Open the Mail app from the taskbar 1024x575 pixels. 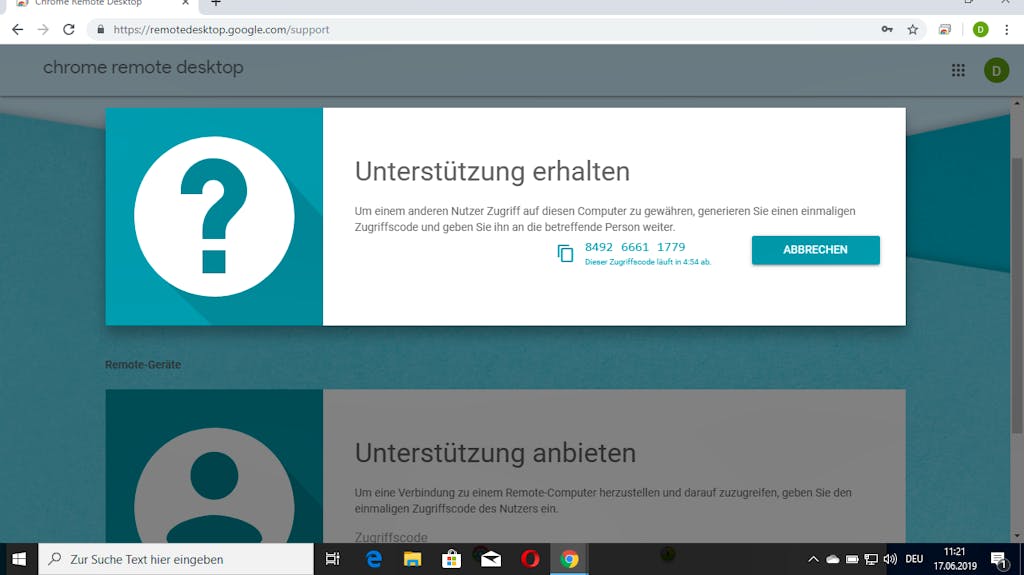(490, 559)
